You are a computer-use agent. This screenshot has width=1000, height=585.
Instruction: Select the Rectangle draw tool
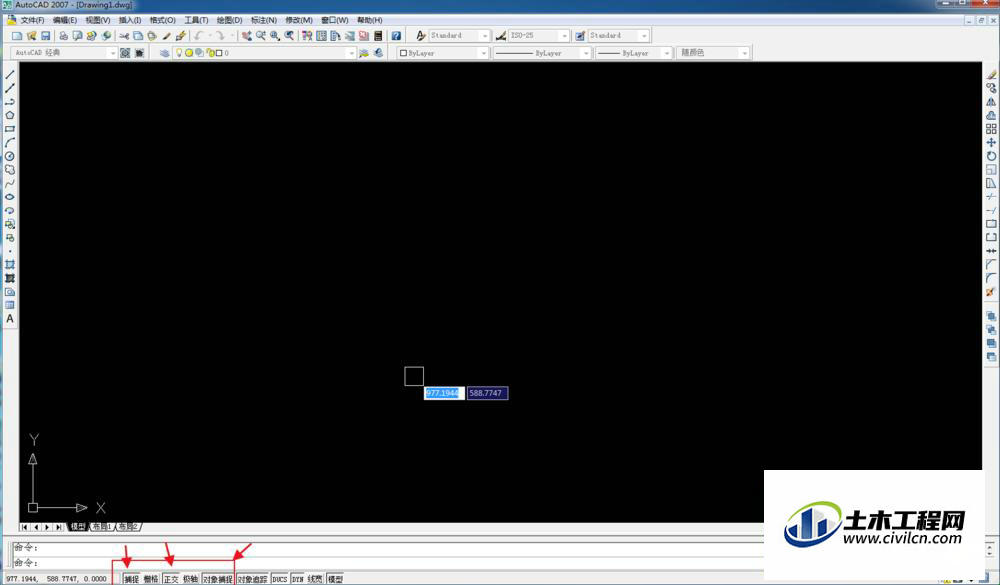coord(10,129)
